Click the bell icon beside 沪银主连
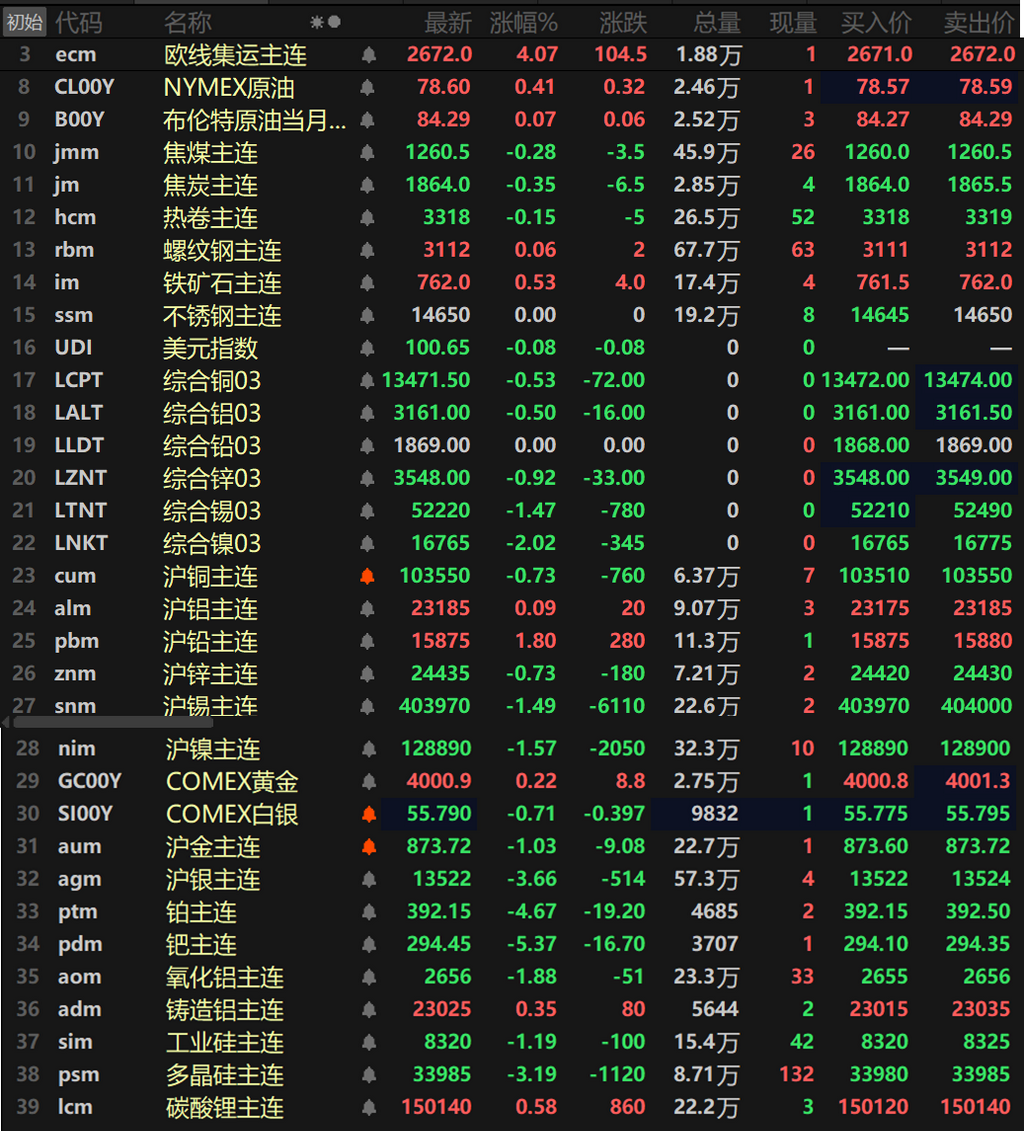The width and height of the screenshot is (1024, 1131). point(368,879)
